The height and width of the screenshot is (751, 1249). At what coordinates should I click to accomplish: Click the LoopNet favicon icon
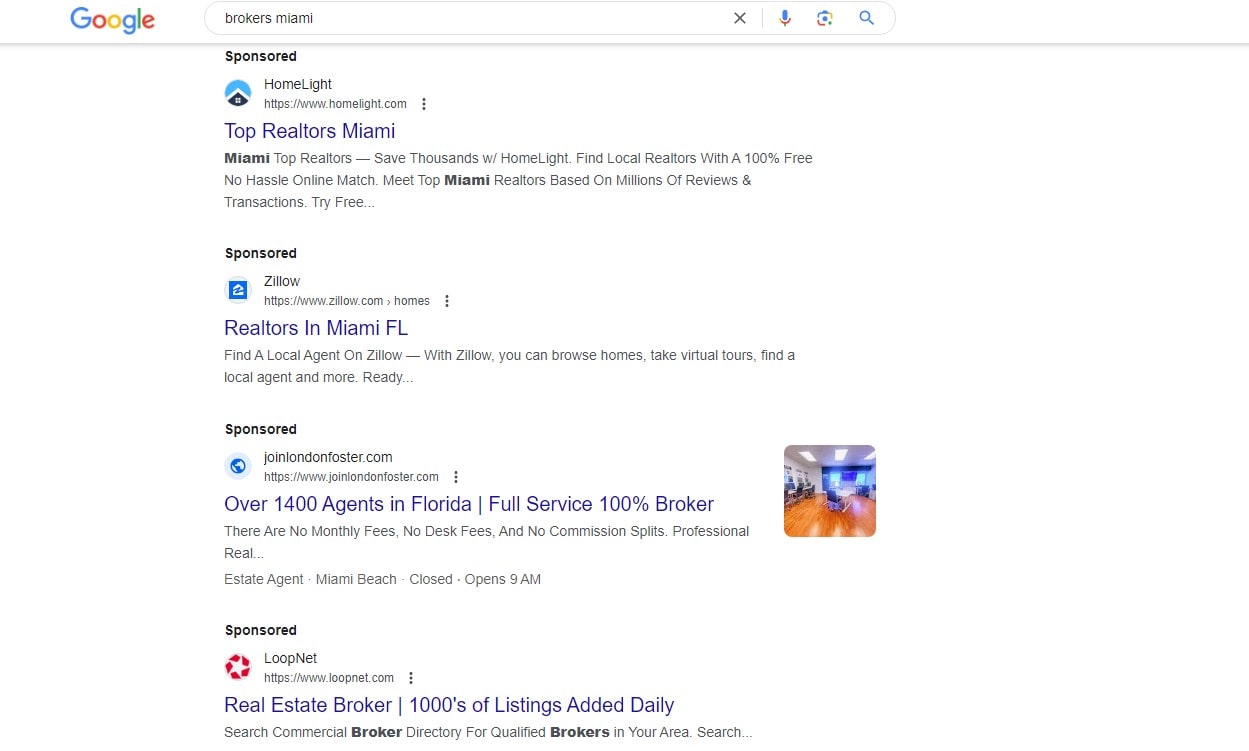tap(238, 668)
